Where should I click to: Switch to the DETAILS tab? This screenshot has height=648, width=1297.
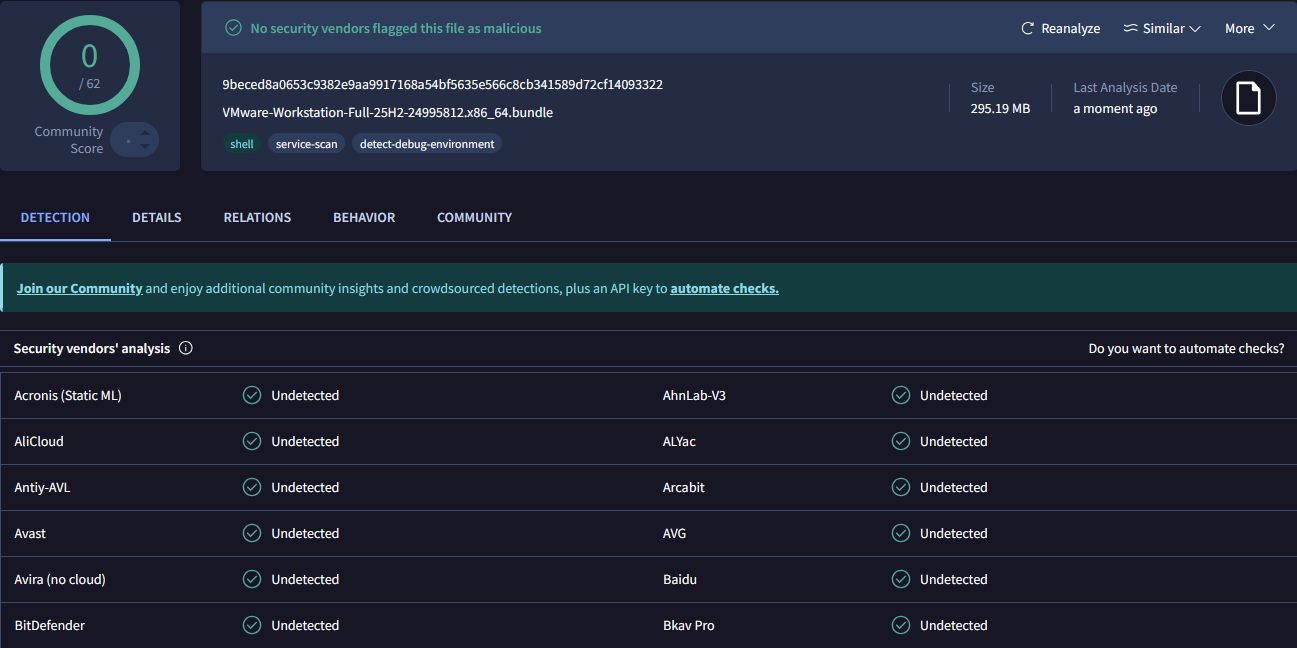(x=157, y=218)
